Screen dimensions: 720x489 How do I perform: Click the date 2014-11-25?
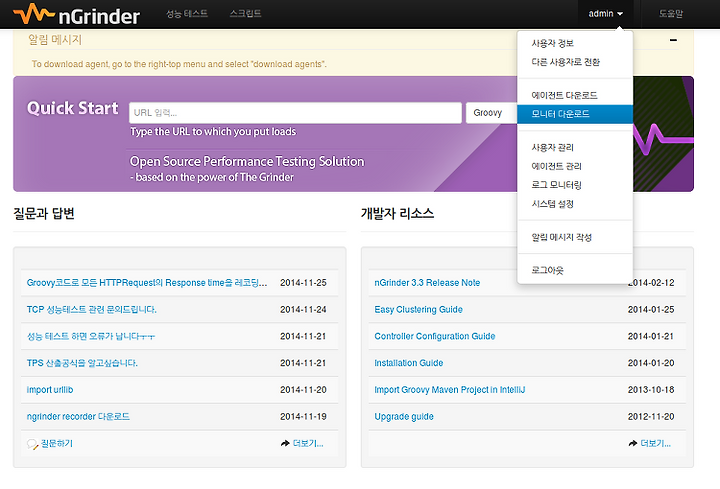pos(303,283)
